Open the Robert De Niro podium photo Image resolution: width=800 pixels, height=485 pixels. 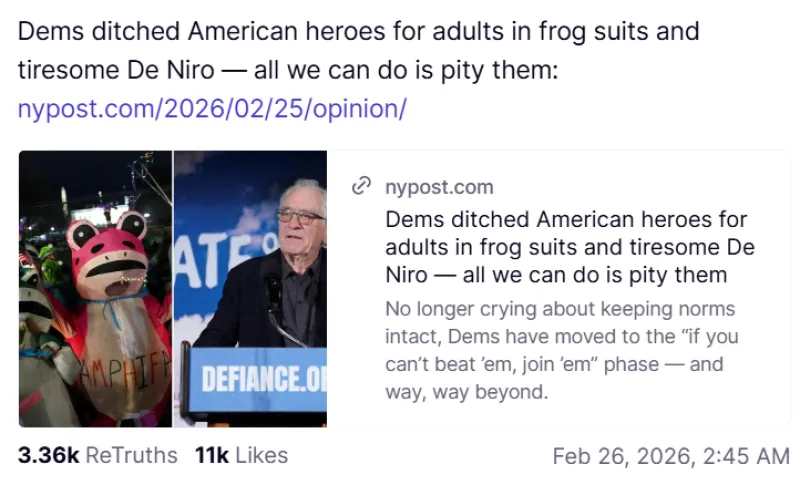251,289
